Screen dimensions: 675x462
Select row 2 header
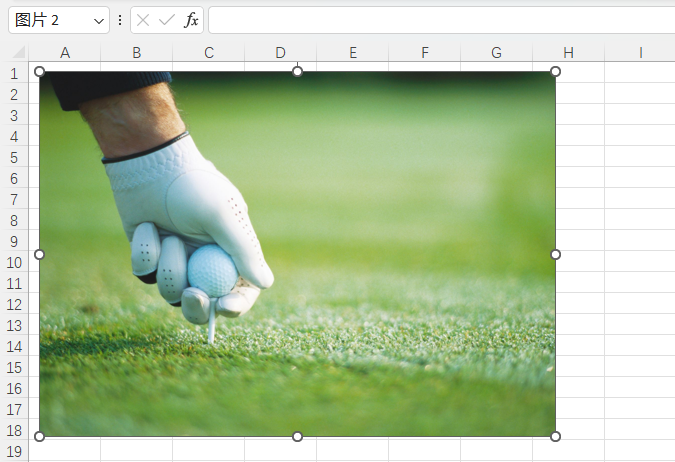tap(14, 94)
